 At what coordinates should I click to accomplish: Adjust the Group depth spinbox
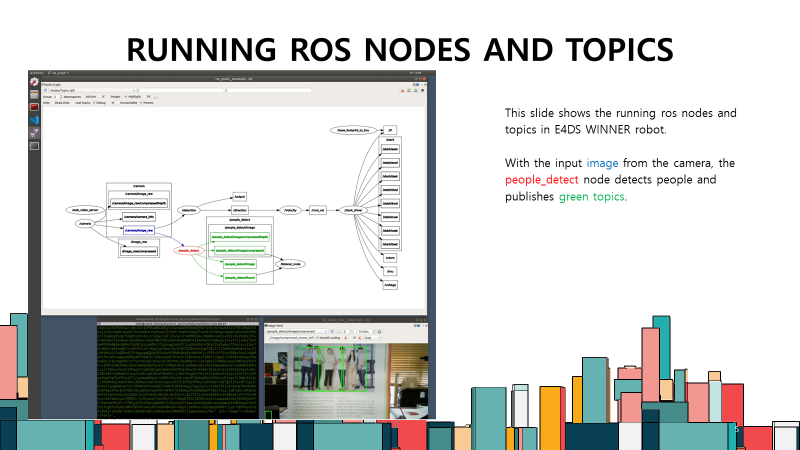click(x=58, y=96)
